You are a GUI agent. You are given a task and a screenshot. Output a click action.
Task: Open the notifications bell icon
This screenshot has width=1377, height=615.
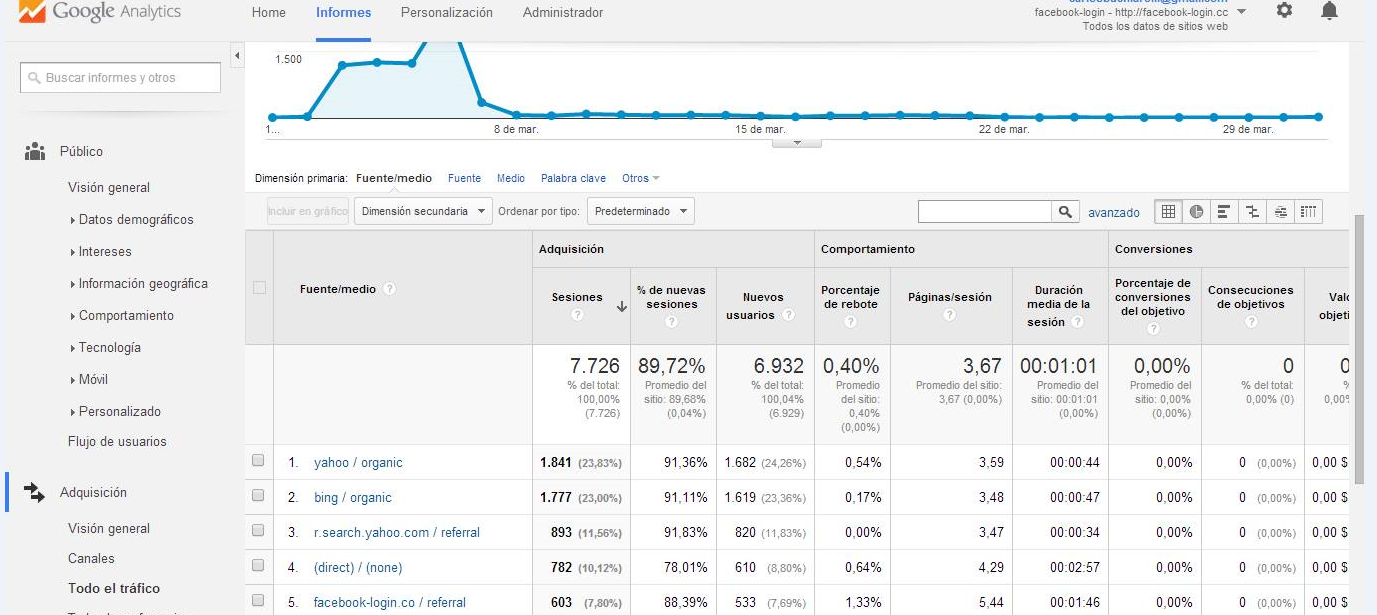click(x=1329, y=10)
